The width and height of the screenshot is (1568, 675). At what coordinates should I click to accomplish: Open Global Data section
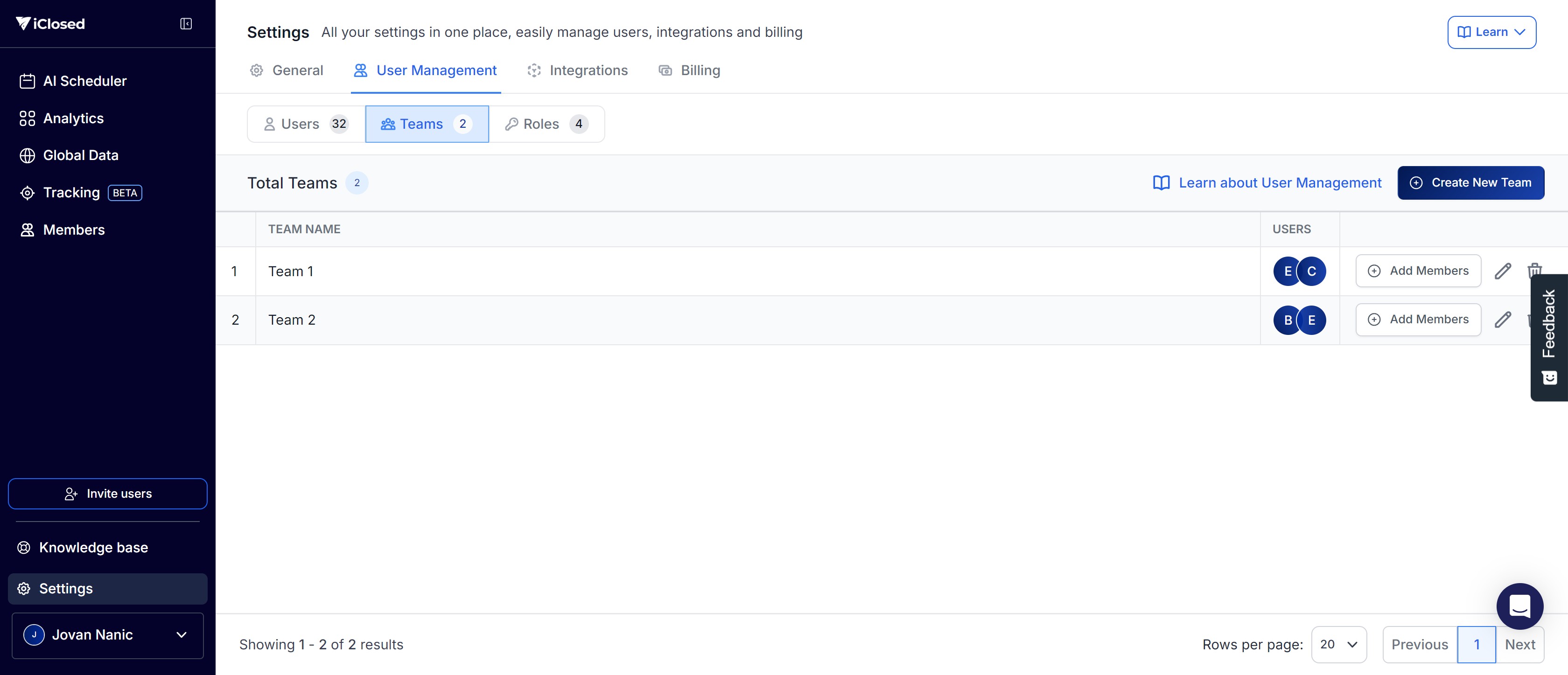[80, 155]
